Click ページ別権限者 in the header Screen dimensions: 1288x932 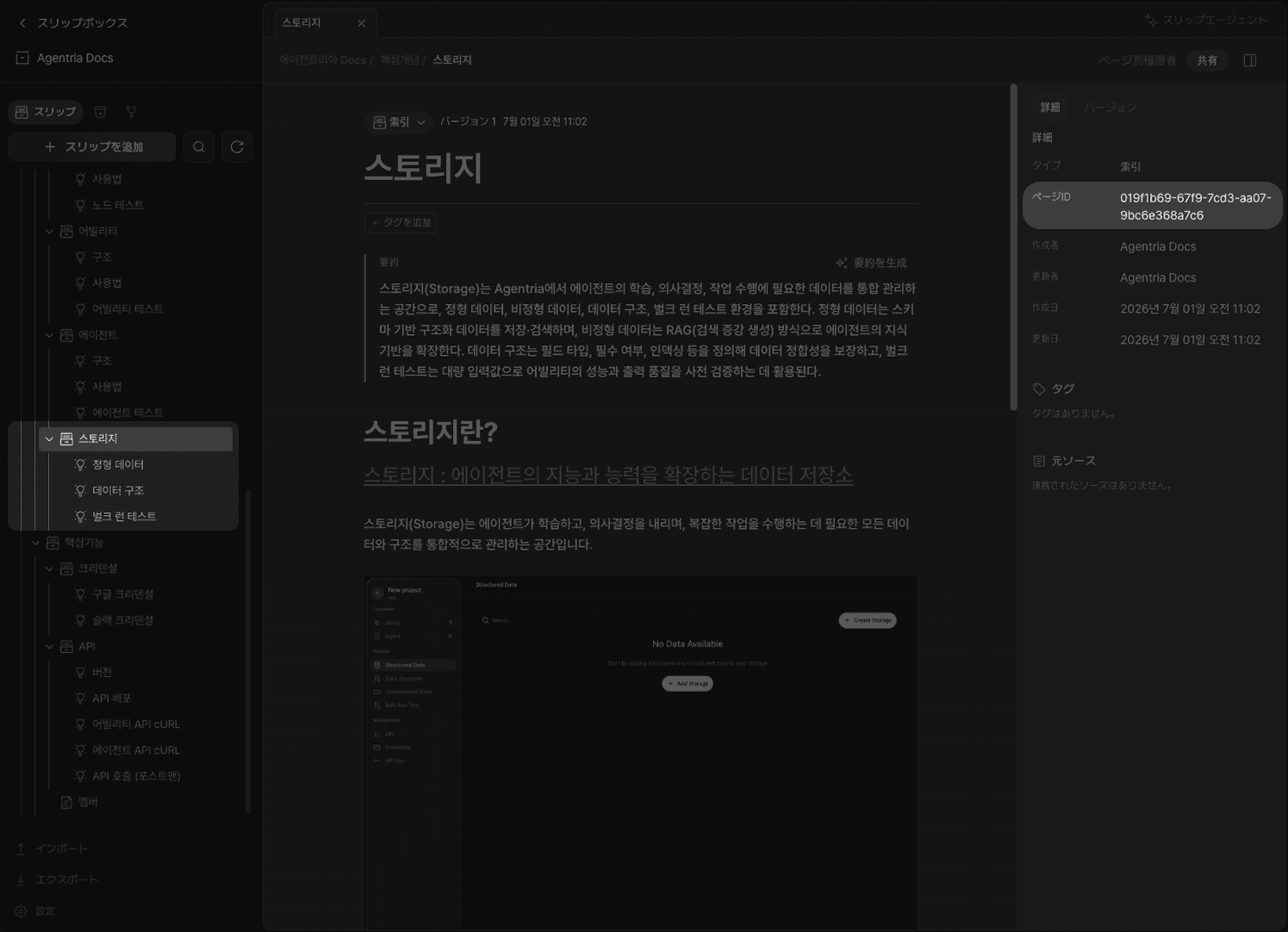click(1137, 60)
